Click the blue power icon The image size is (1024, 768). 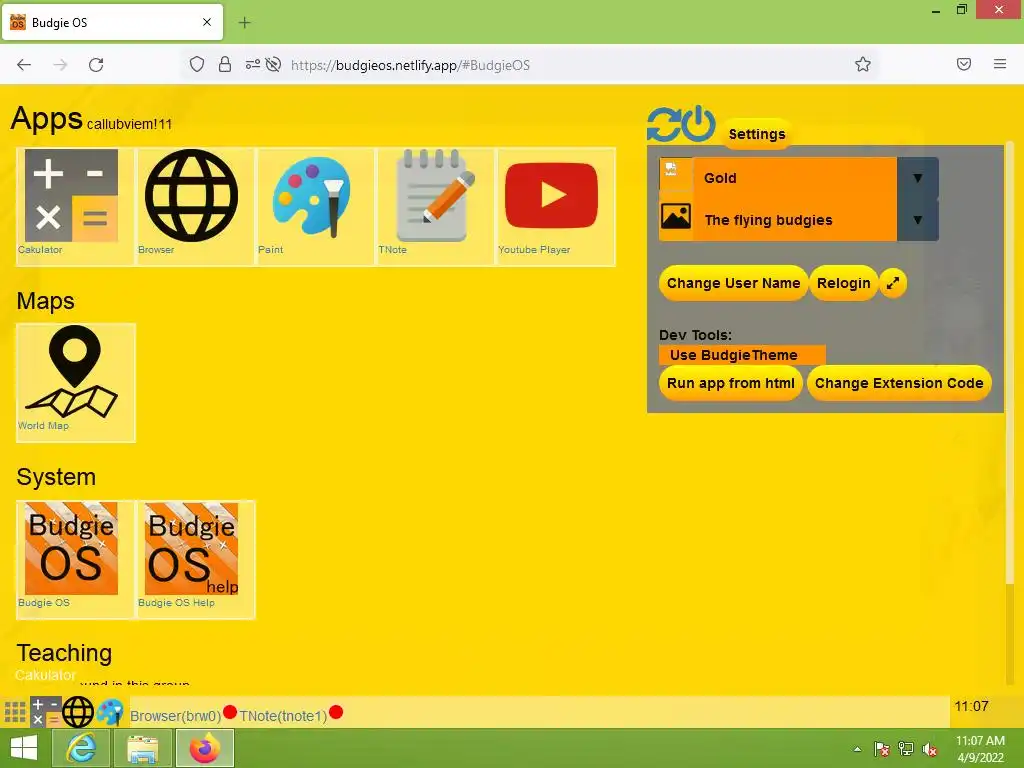pyautogui.click(x=698, y=123)
